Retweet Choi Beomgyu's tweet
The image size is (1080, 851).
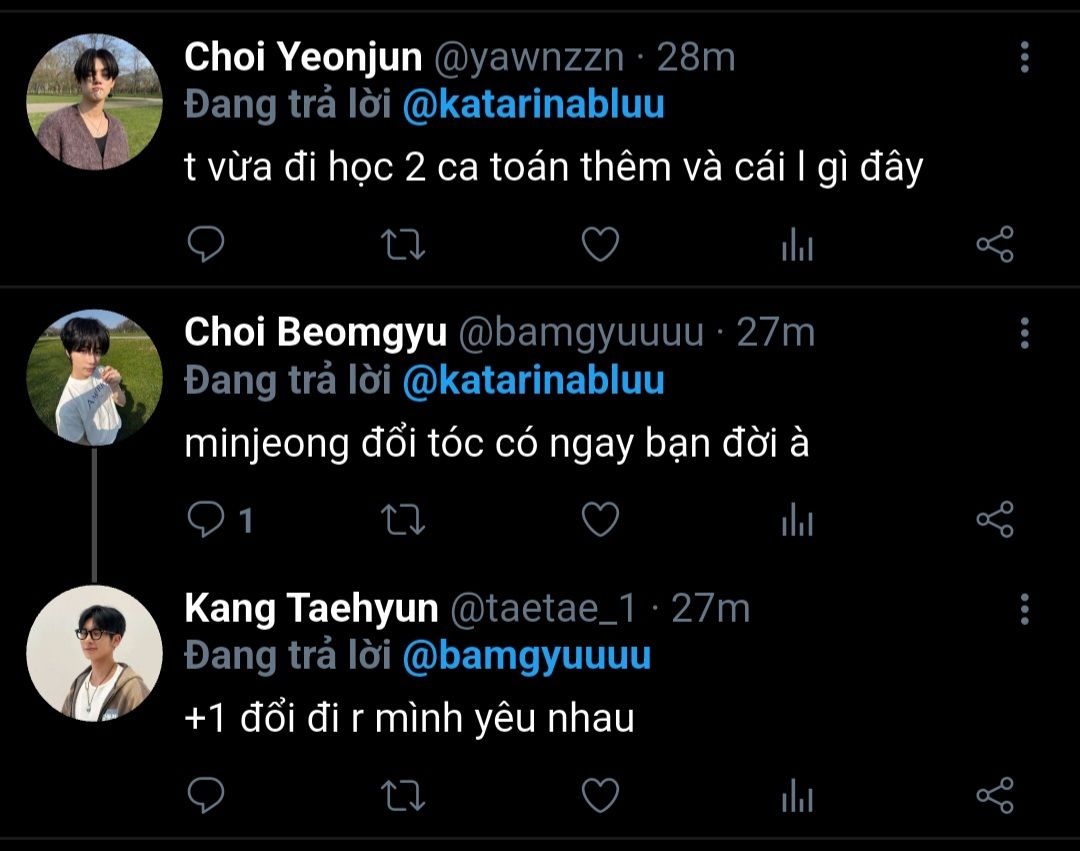(404, 519)
